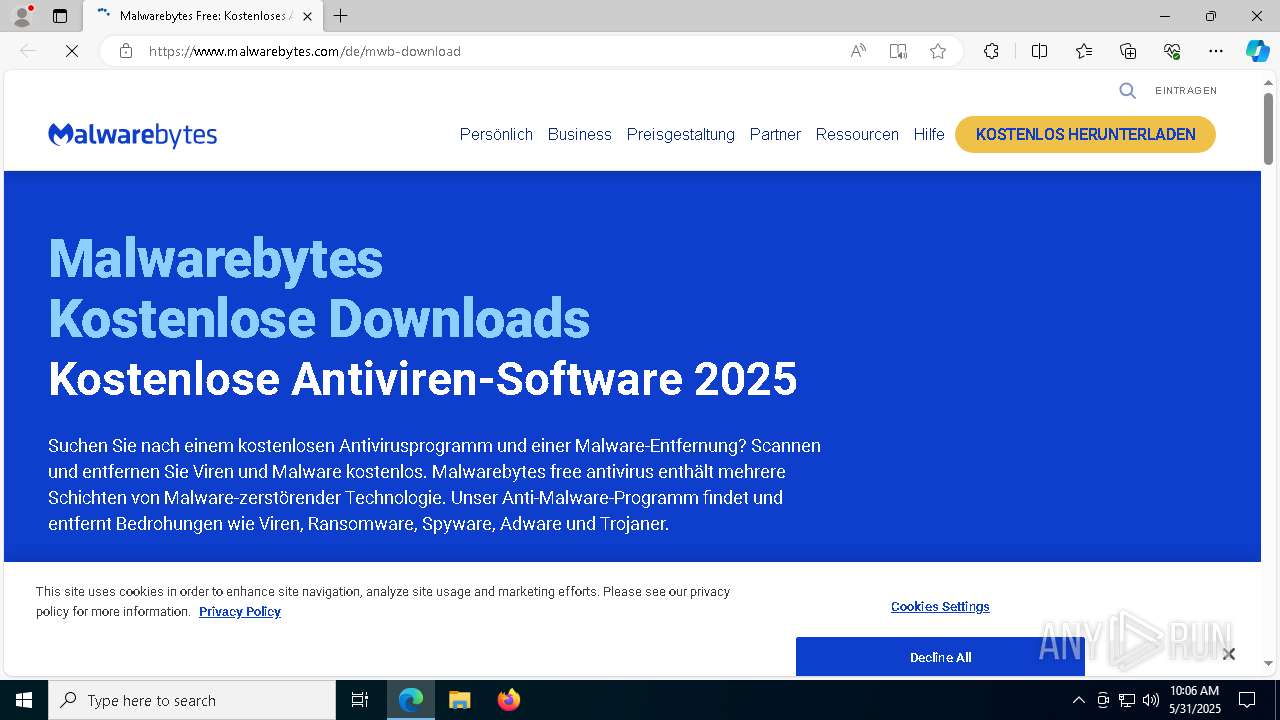Go back to previous page
The height and width of the screenshot is (720, 1280).
(x=28, y=51)
